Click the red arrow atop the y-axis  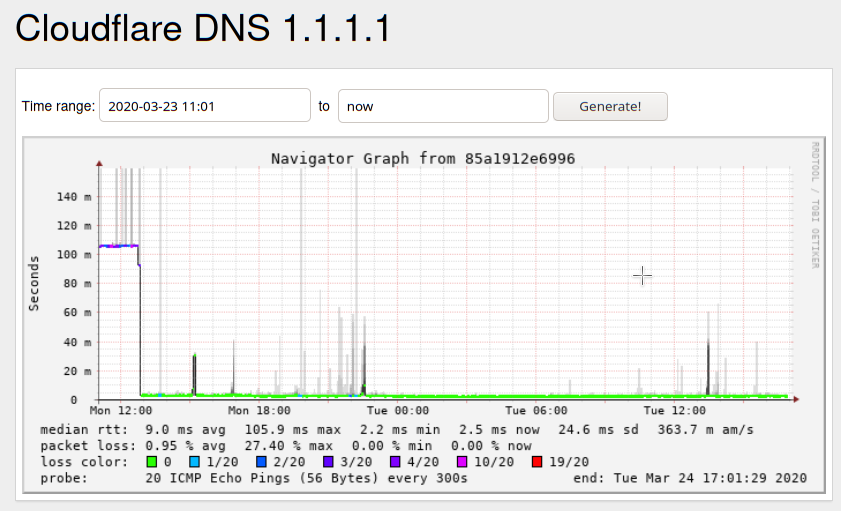click(99, 163)
